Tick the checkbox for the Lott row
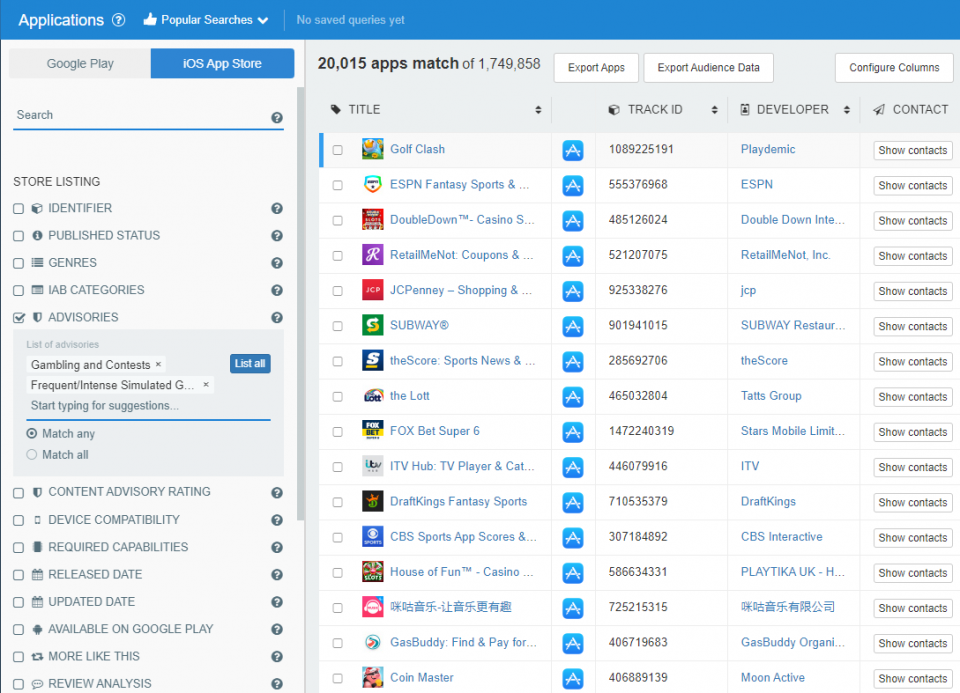 pyautogui.click(x=337, y=397)
